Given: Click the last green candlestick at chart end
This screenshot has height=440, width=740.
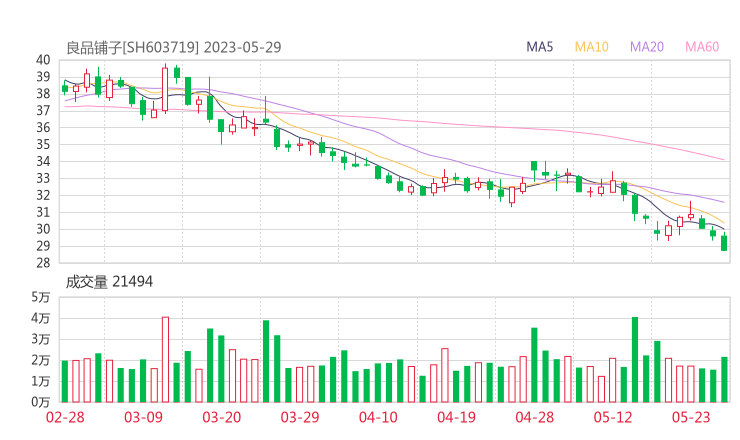Looking at the screenshot, I should [724, 242].
